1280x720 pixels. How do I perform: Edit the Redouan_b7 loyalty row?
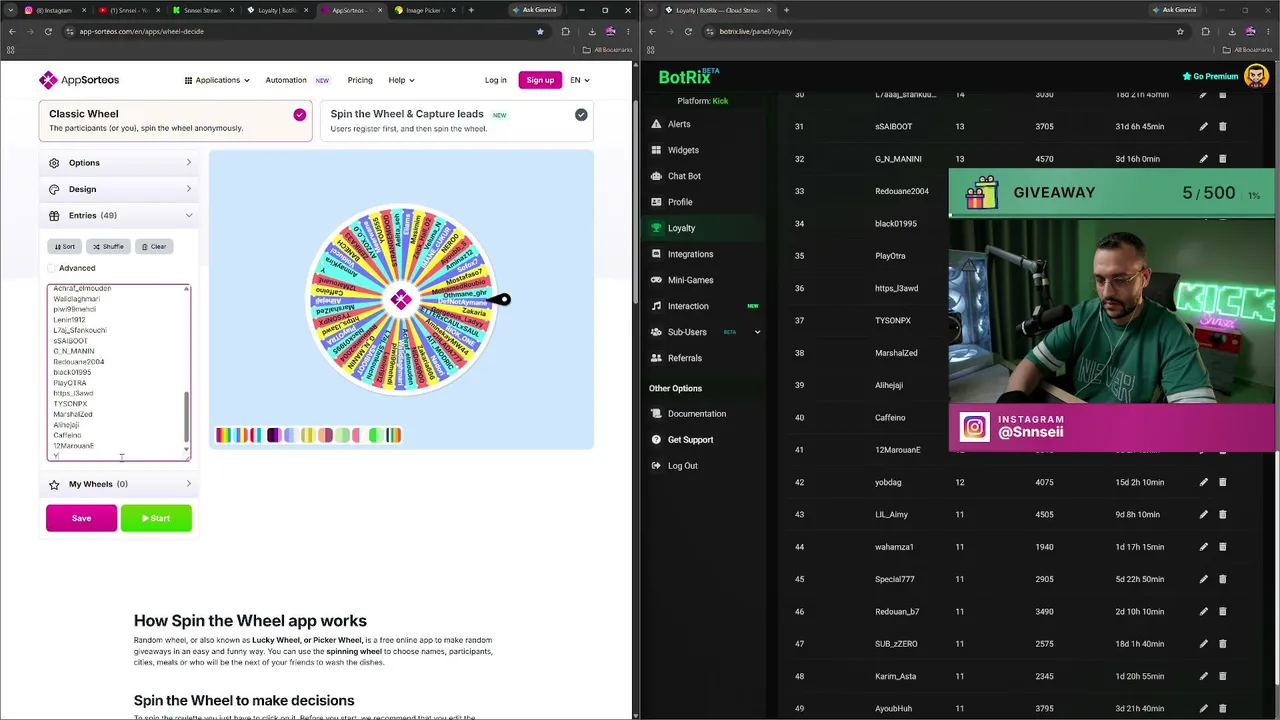1203,611
